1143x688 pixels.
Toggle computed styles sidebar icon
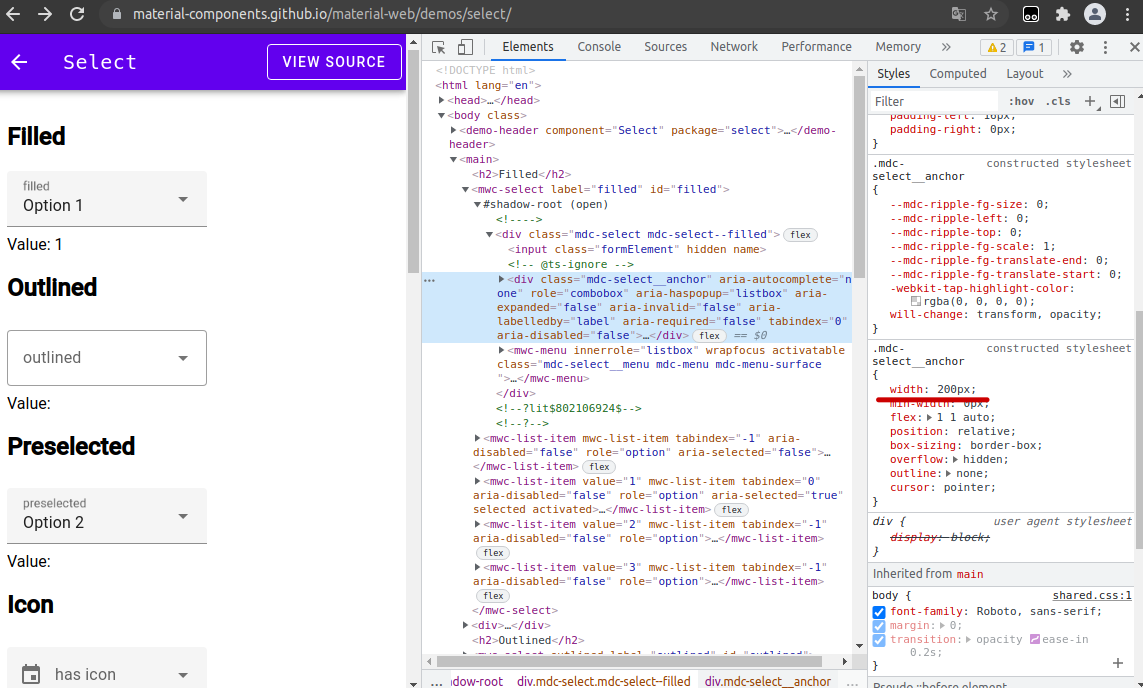point(1117,101)
